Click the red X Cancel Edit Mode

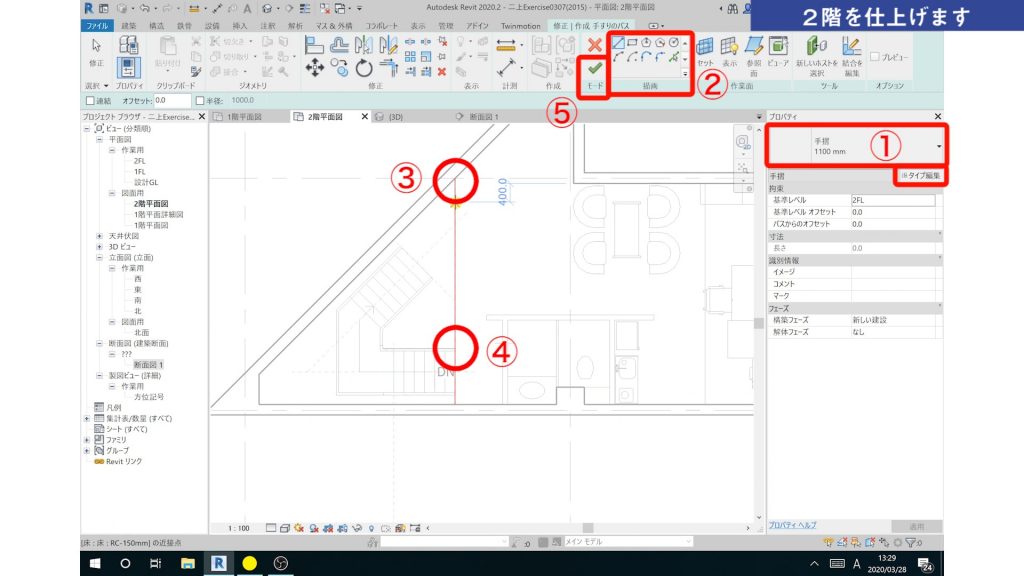click(595, 44)
